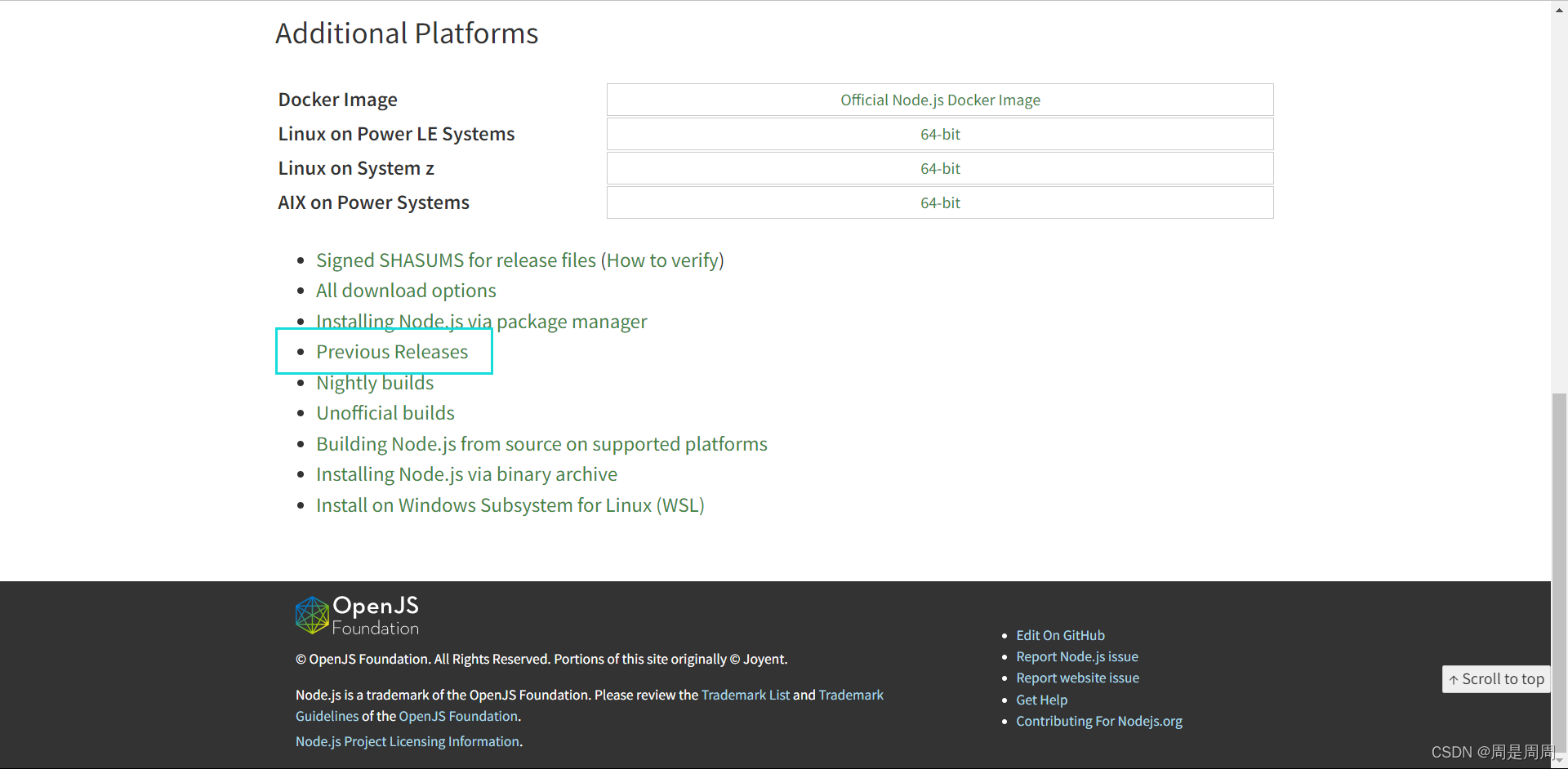Click the Scroll to top button
Image resolution: width=1568 pixels, height=769 pixels.
pyautogui.click(x=1496, y=679)
